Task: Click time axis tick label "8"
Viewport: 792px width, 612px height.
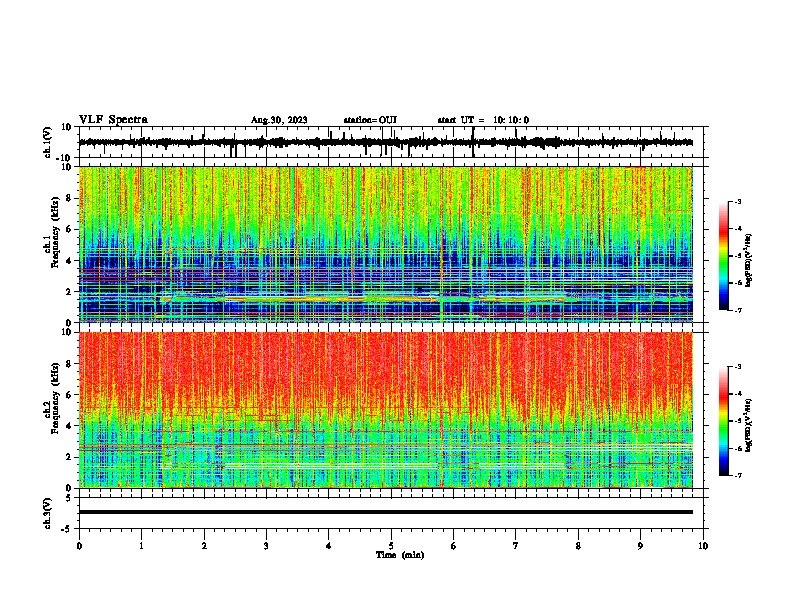Action: pos(578,546)
